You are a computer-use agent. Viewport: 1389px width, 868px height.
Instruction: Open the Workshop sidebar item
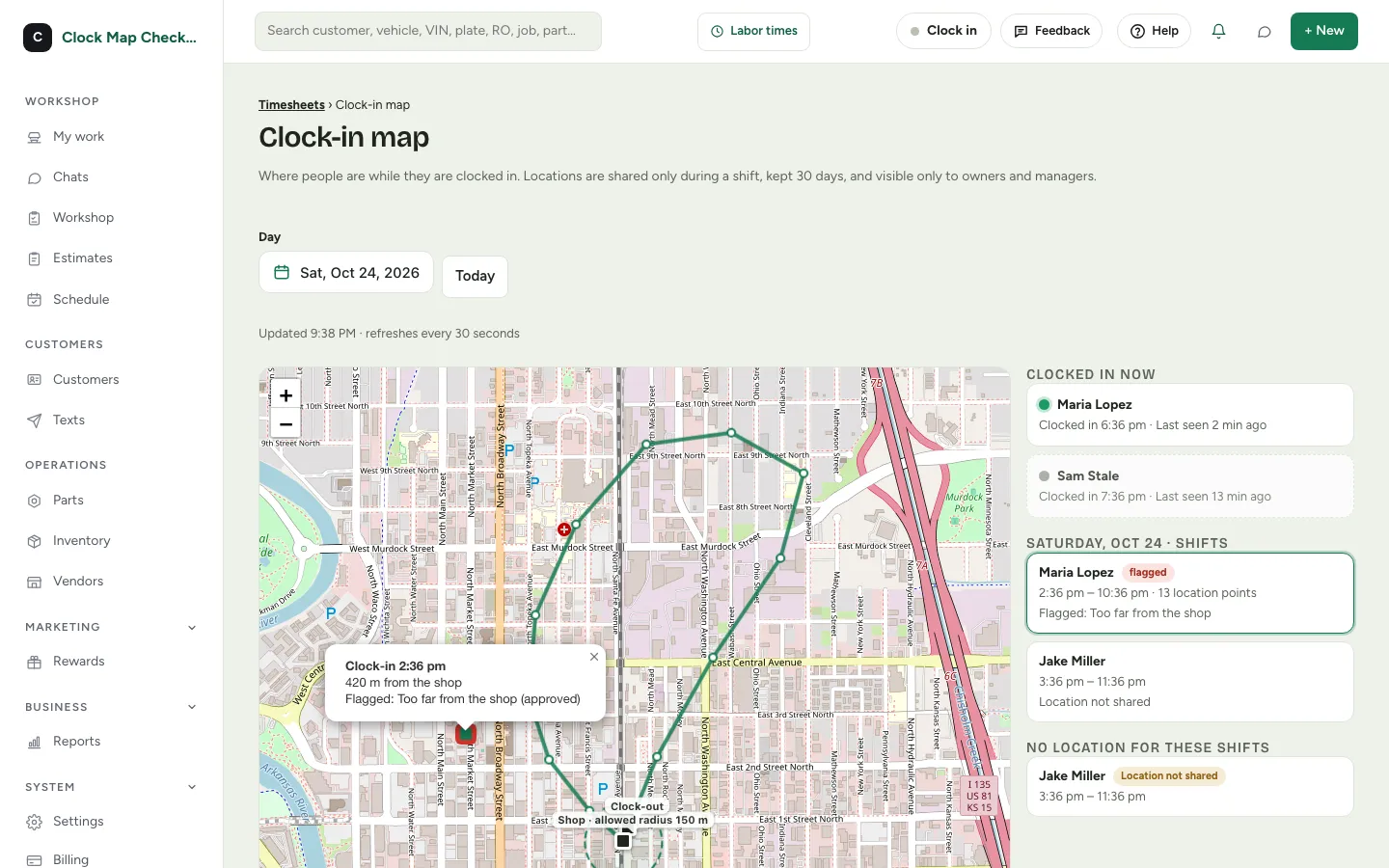pos(112,218)
